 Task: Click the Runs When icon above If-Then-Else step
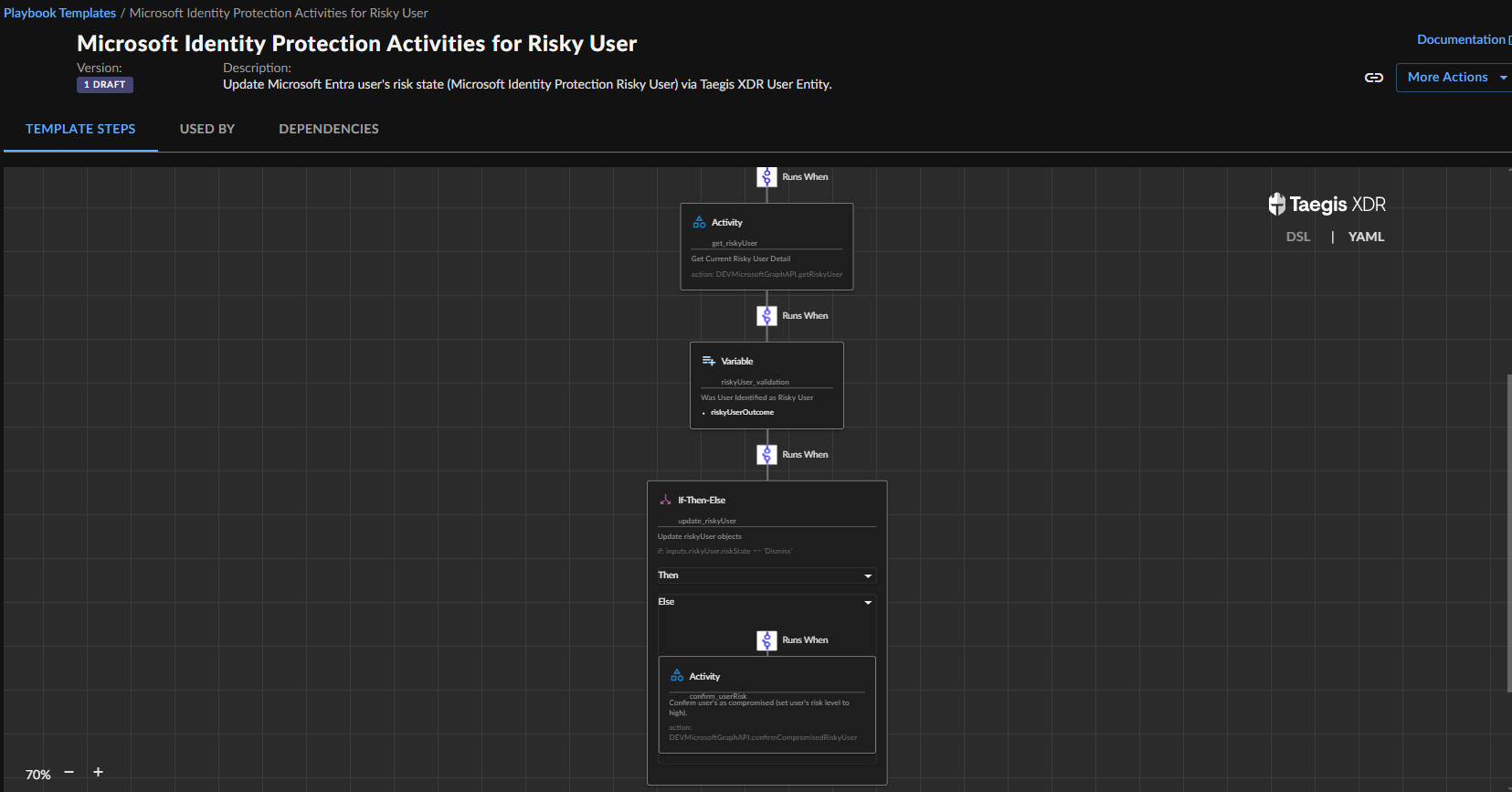click(767, 455)
